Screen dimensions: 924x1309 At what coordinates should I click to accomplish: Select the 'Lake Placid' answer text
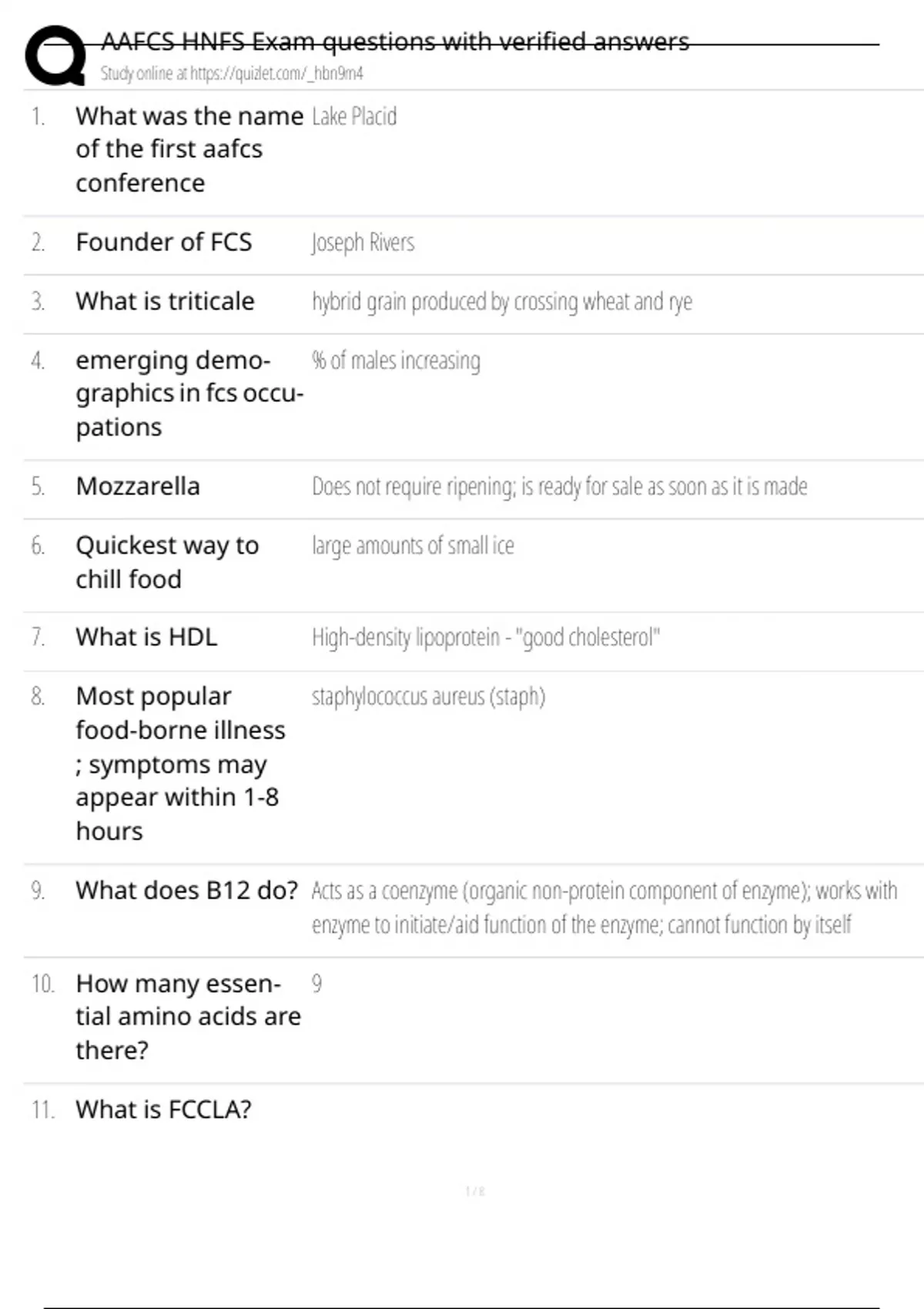[354, 116]
